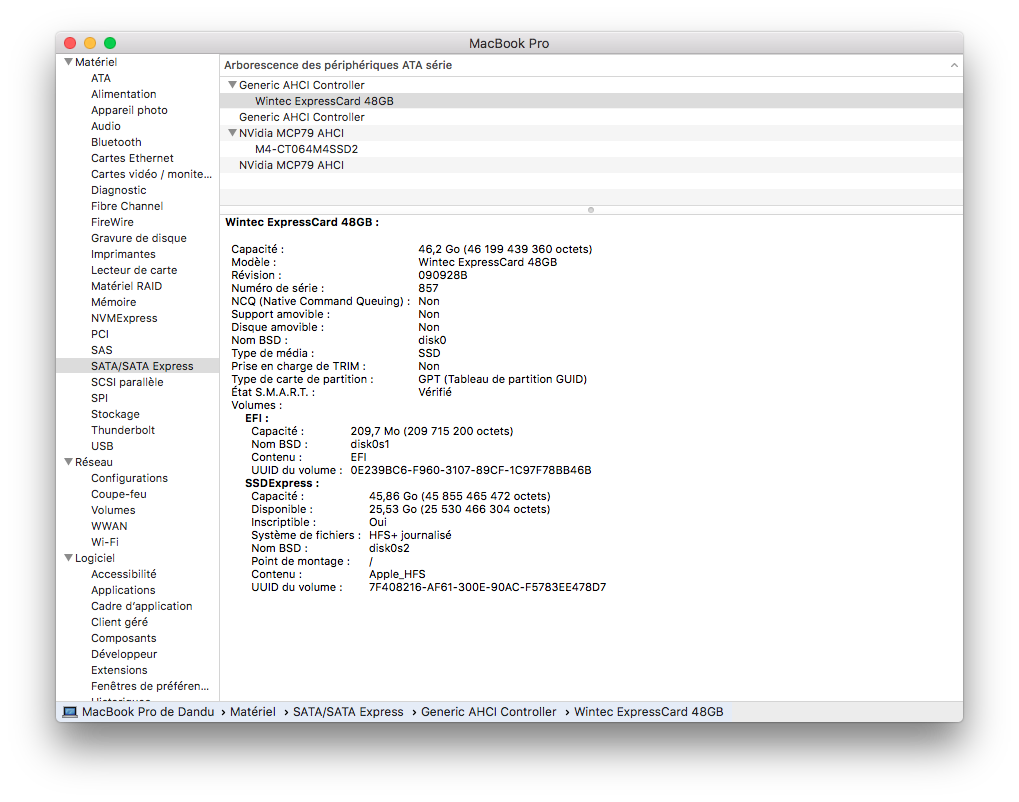Click the red close window button

[70, 43]
